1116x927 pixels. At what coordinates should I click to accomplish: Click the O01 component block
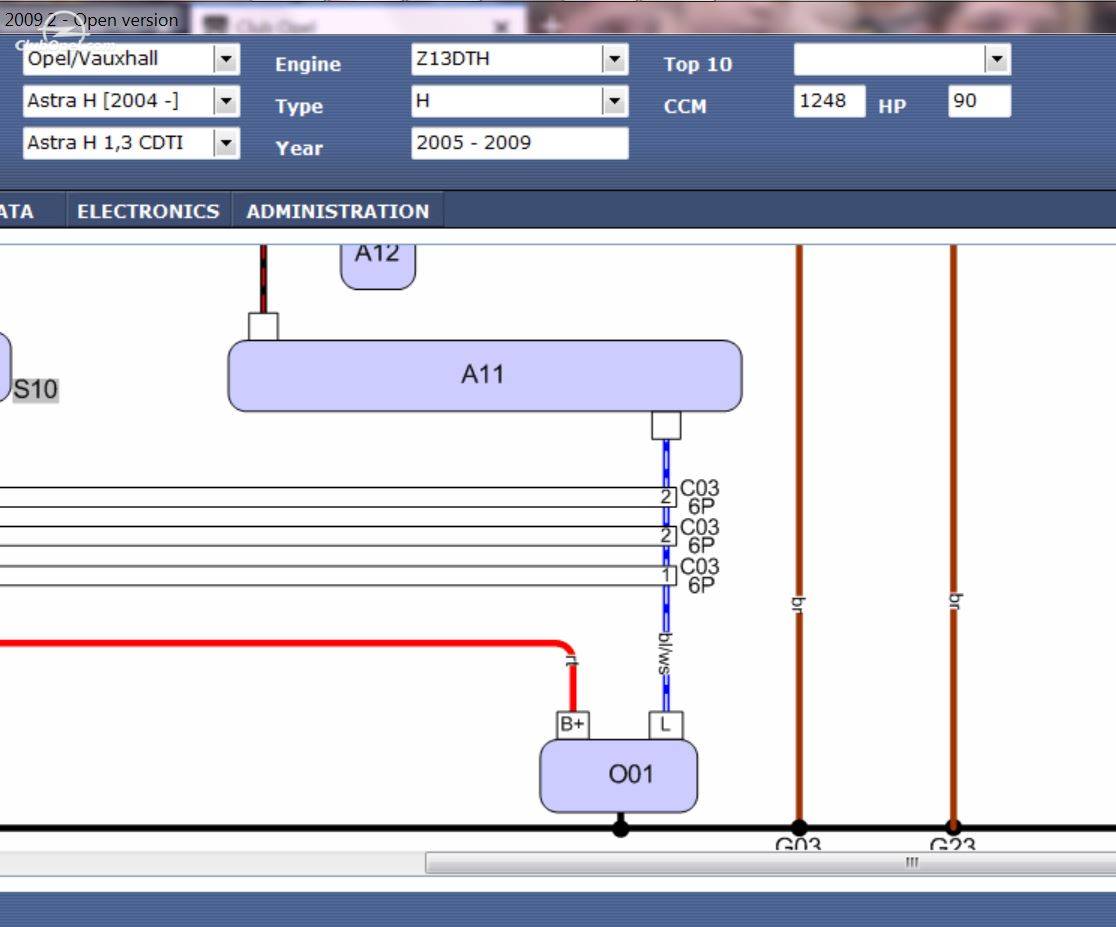click(618, 775)
